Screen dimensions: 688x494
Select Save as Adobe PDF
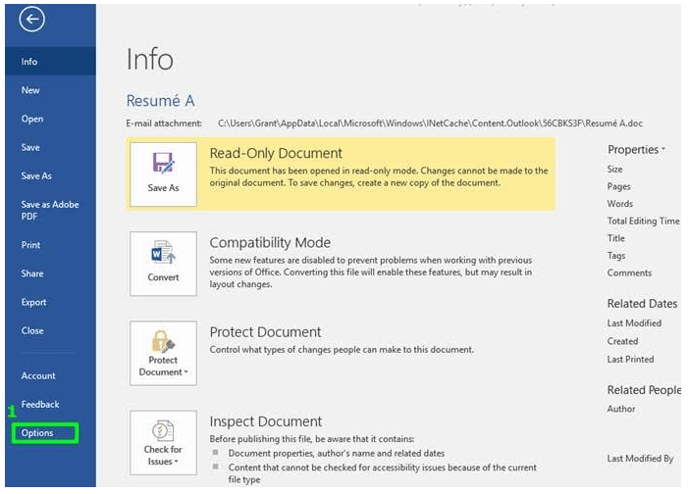coord(48,211)
